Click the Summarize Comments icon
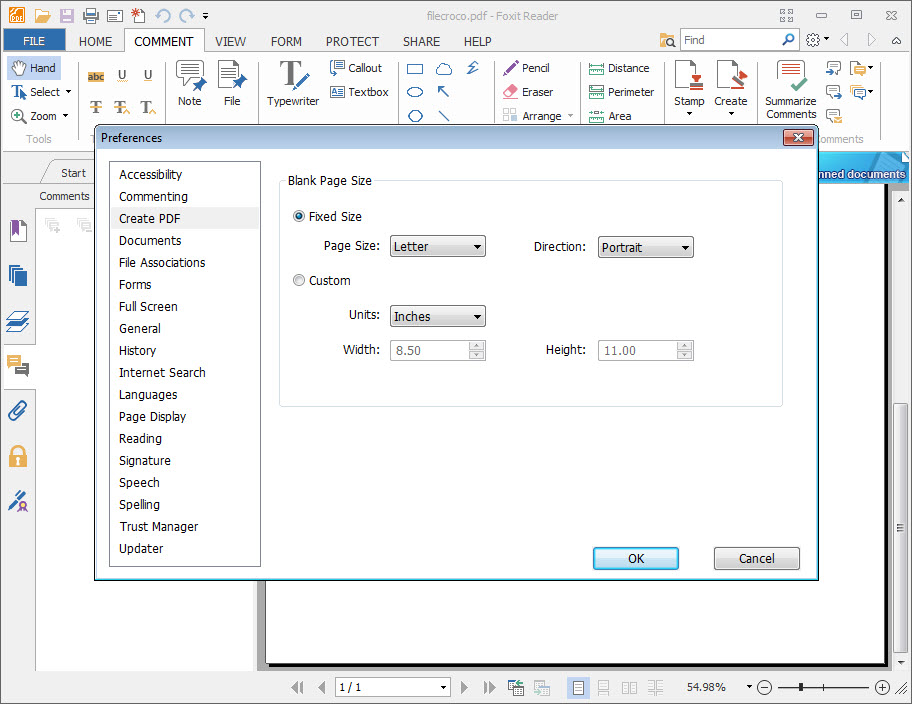The image size is (912, 704). point(791,88)
